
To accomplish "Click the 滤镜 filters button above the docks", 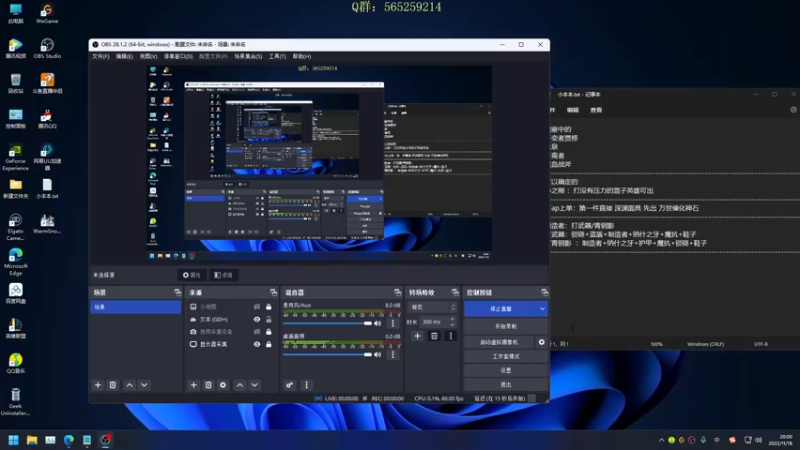I will click(x=223, y=275).
